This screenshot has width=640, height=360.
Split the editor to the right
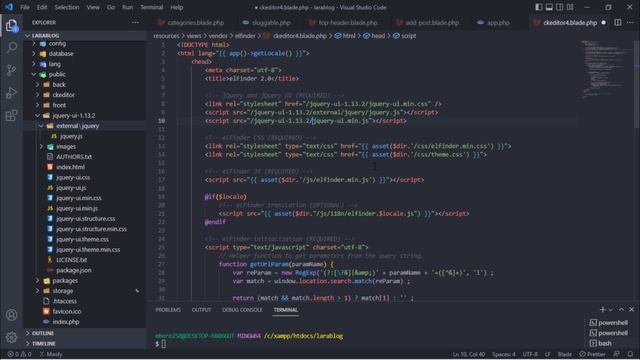point(618,22)
